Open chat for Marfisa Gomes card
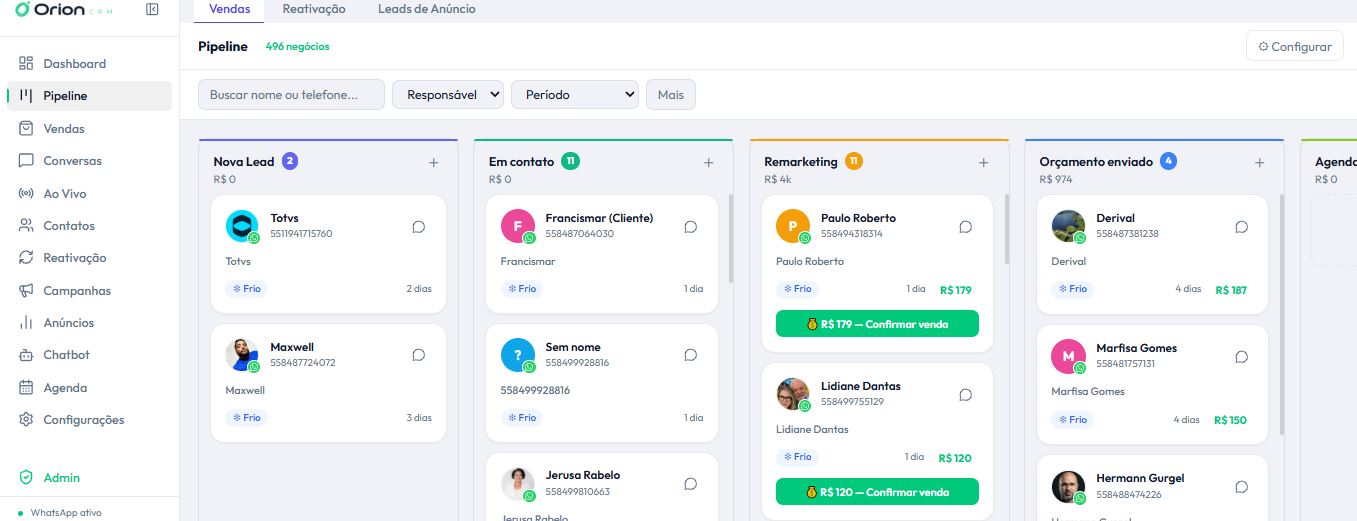 point(1241,357)
